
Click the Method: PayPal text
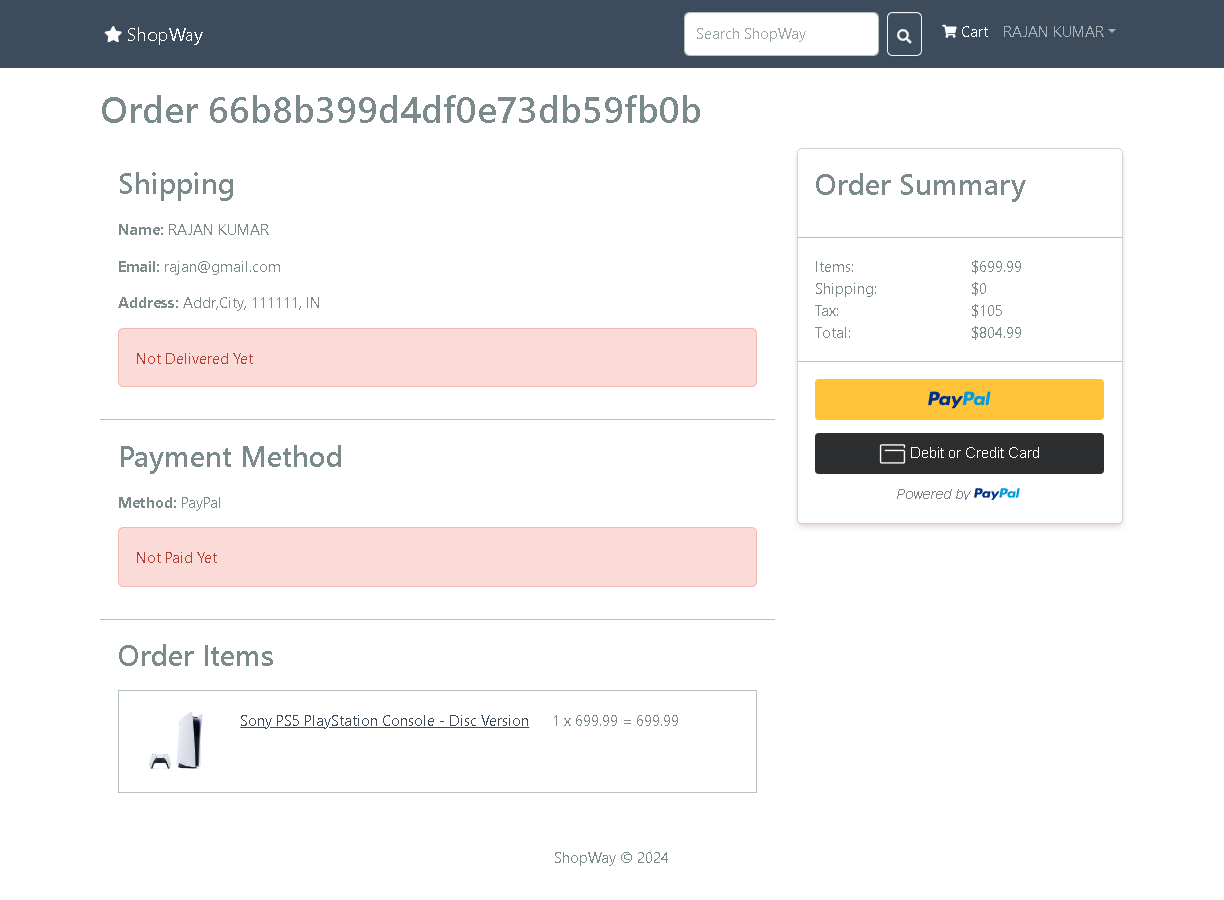[170, 503]
